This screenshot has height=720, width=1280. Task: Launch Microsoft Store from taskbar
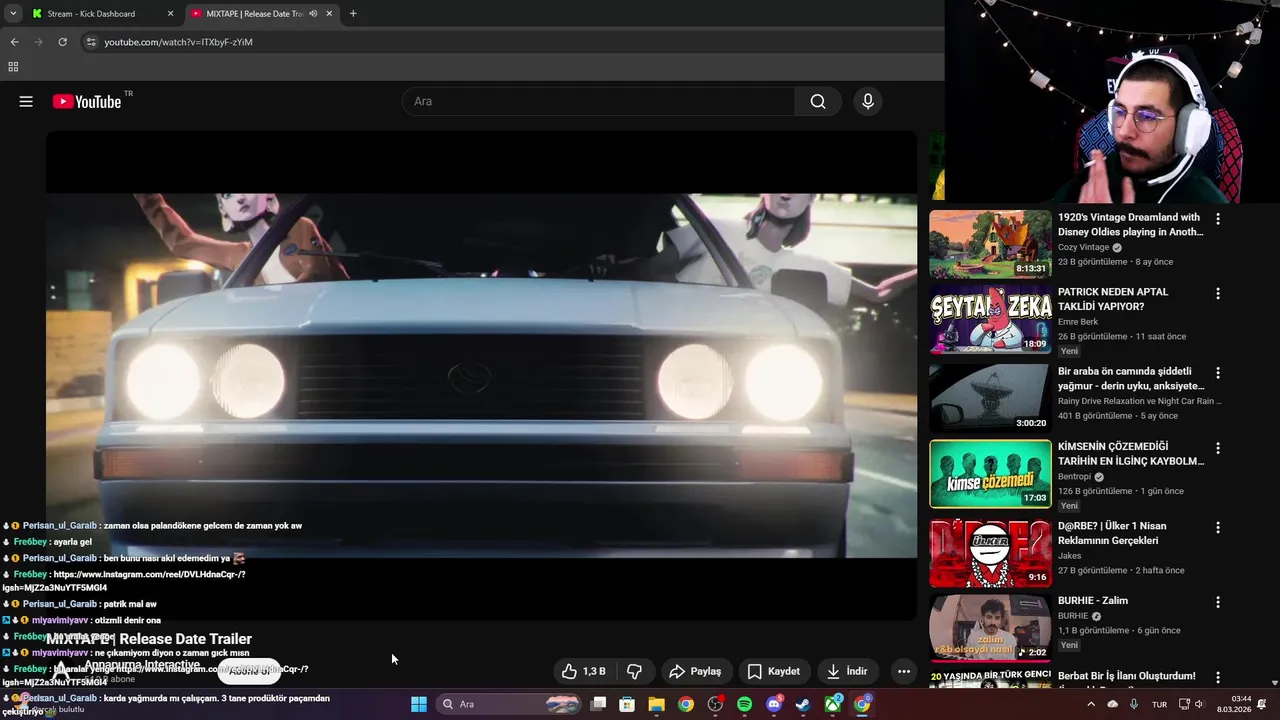627,704
